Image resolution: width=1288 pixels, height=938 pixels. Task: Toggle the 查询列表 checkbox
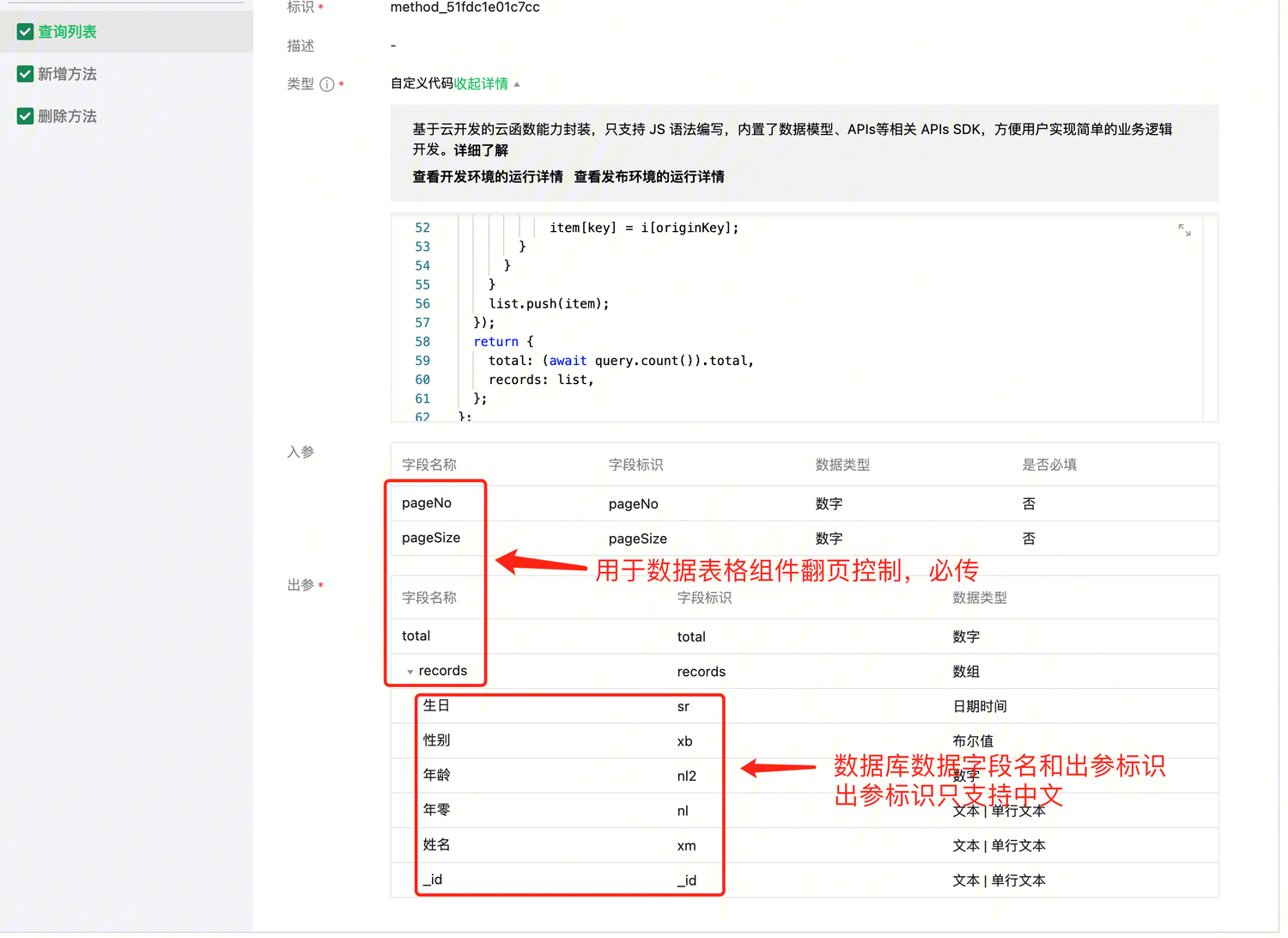26,32
